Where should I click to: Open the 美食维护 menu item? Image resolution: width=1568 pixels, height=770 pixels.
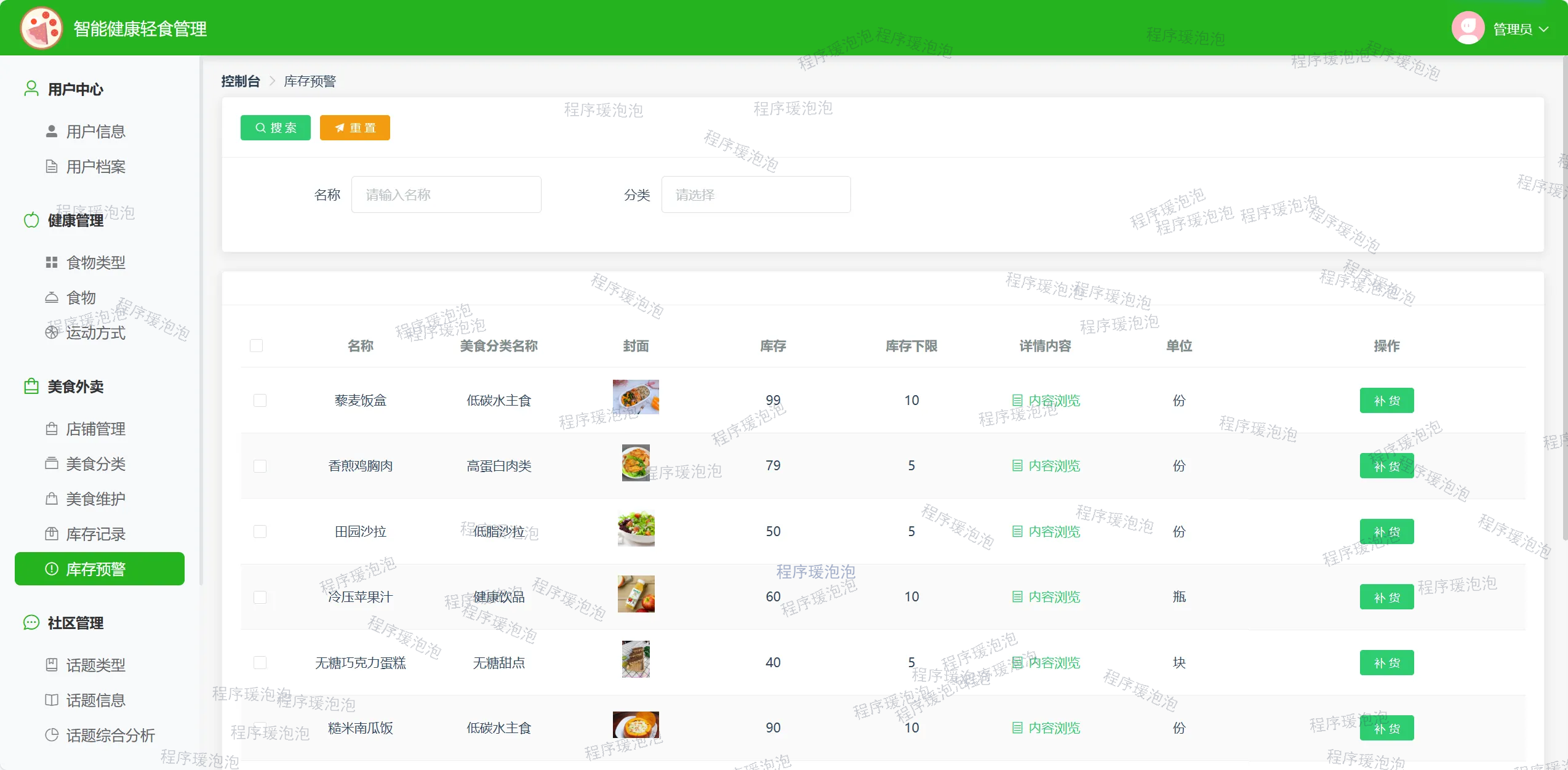coord(95,499)
